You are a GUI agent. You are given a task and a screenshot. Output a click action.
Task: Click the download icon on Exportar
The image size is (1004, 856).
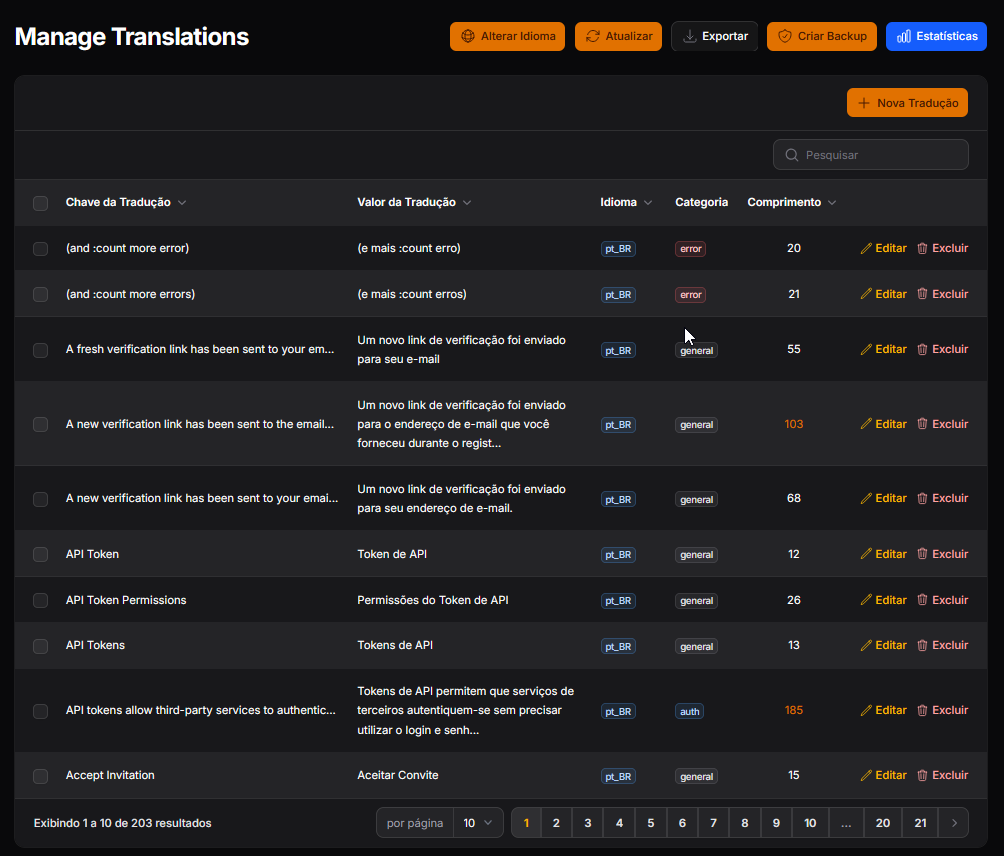pyautogui.click(x=689, y=36)
